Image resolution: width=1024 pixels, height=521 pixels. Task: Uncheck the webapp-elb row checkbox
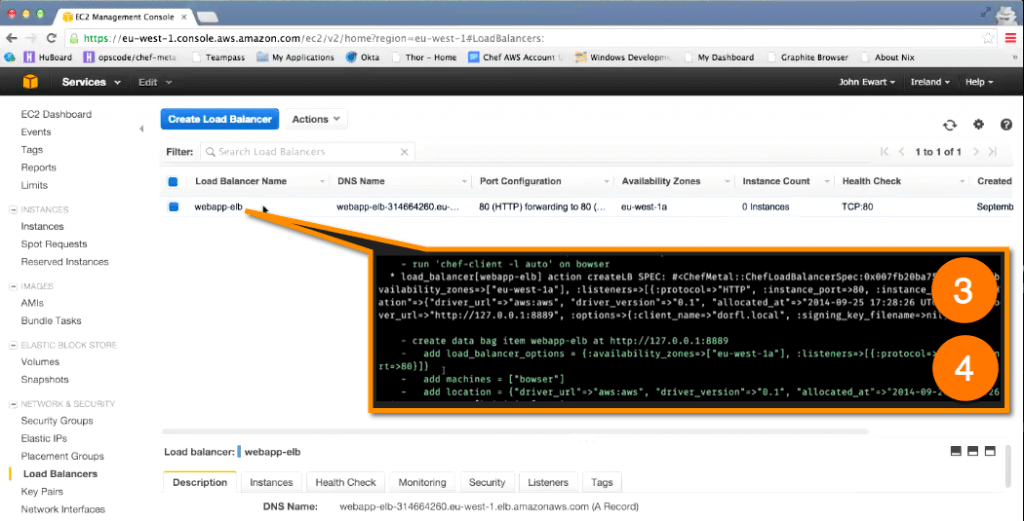pos(173,207)
